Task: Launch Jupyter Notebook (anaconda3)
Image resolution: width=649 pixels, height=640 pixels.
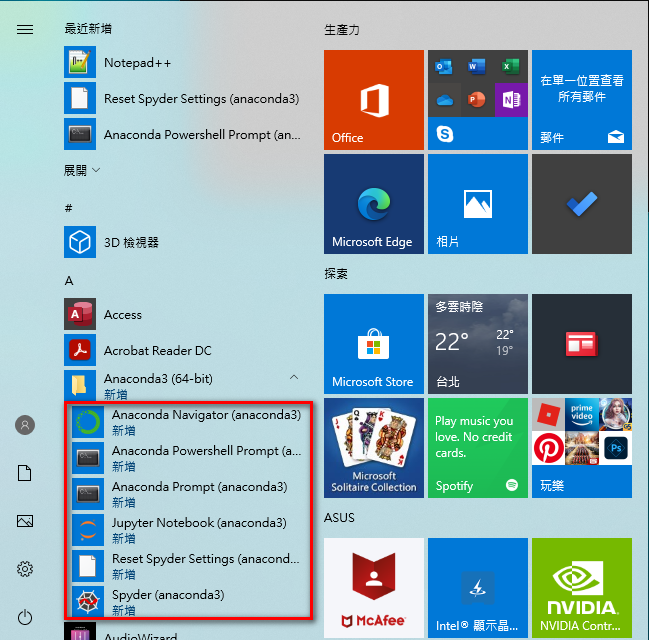Action: point(188,530)
